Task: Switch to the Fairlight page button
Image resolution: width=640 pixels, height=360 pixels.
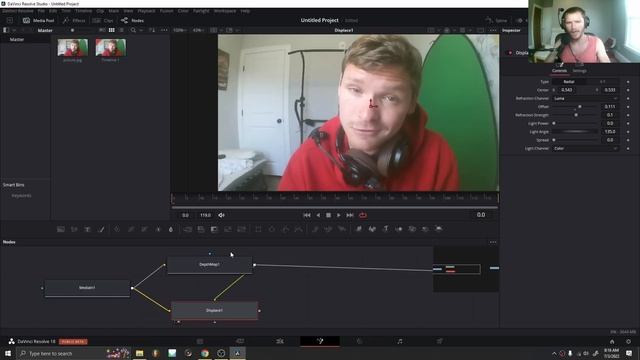Action: (x=400, y=341)
